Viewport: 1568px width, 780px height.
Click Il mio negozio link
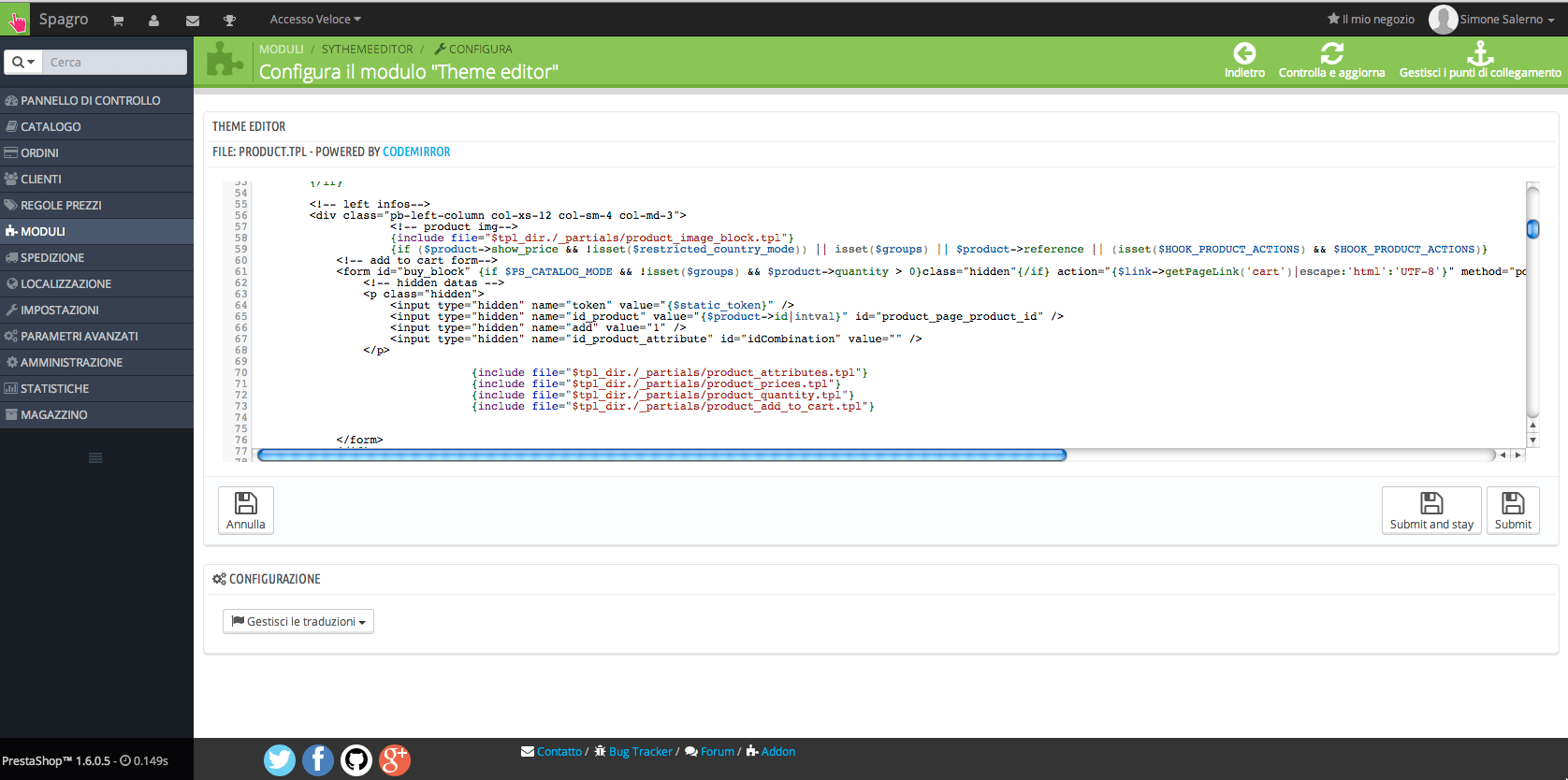click(x=1371, y=20)
